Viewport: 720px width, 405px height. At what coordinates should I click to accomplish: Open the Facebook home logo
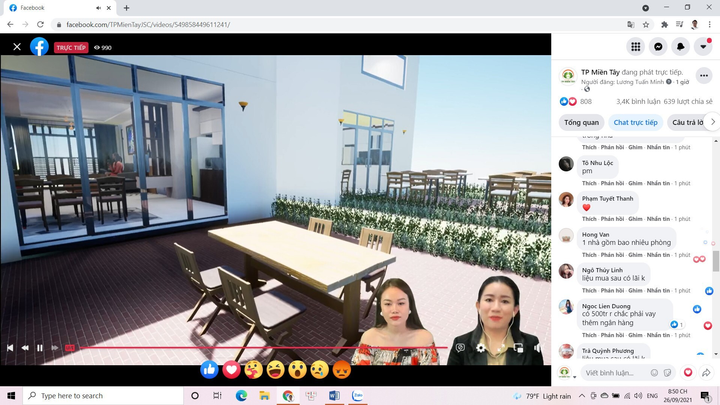point(39,47)
